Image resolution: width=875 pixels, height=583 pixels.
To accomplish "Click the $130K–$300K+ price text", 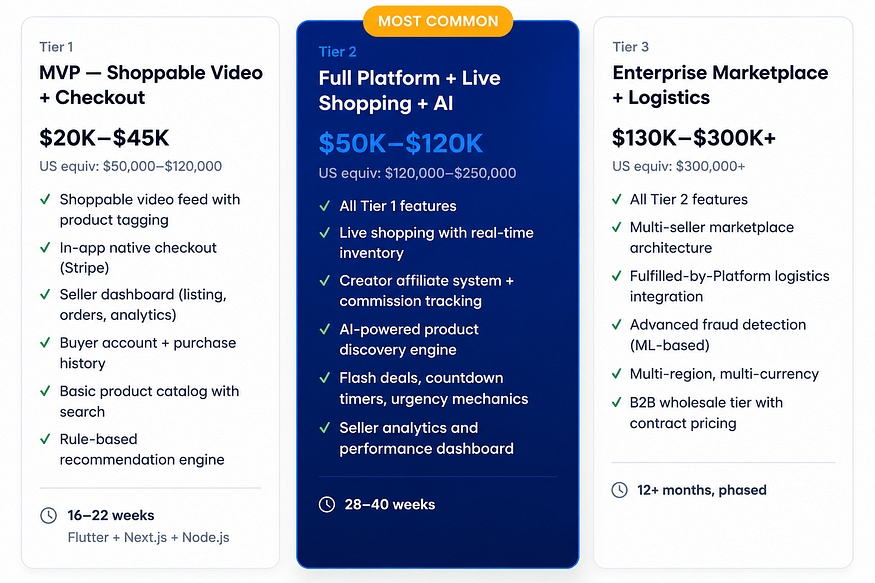I will [x=694, y=138].
